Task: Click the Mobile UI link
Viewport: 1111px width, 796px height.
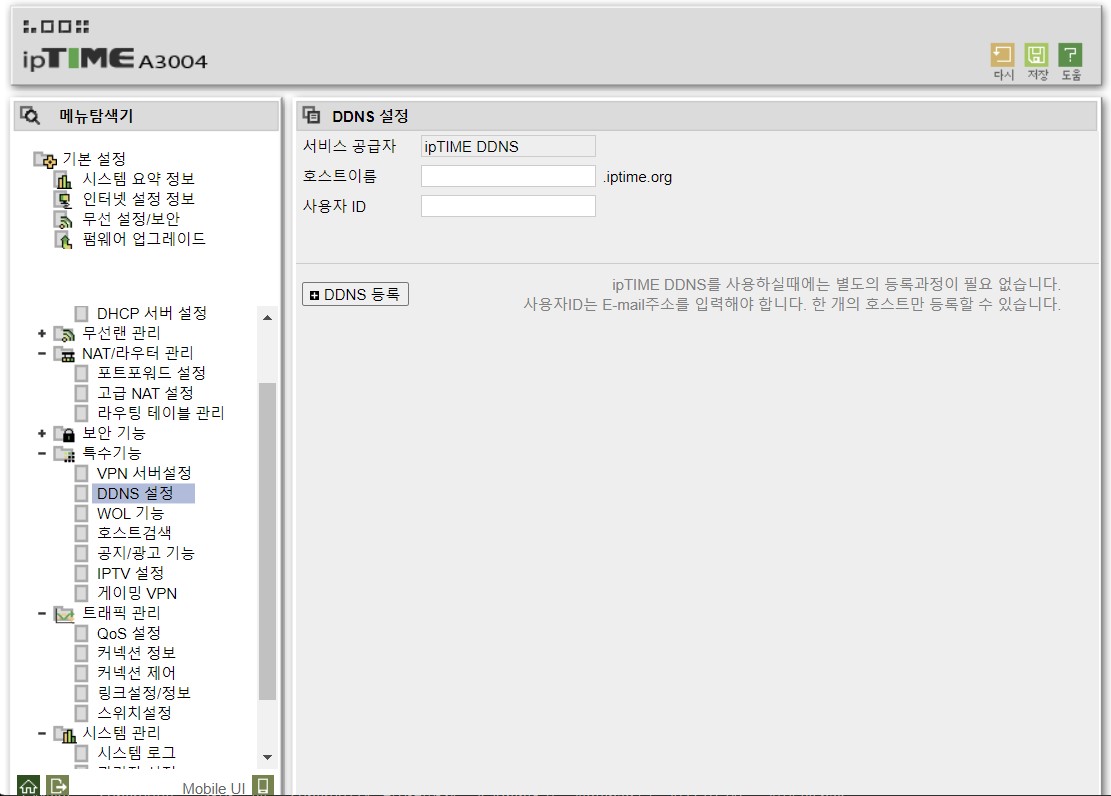Action: [x=213, y=788]
